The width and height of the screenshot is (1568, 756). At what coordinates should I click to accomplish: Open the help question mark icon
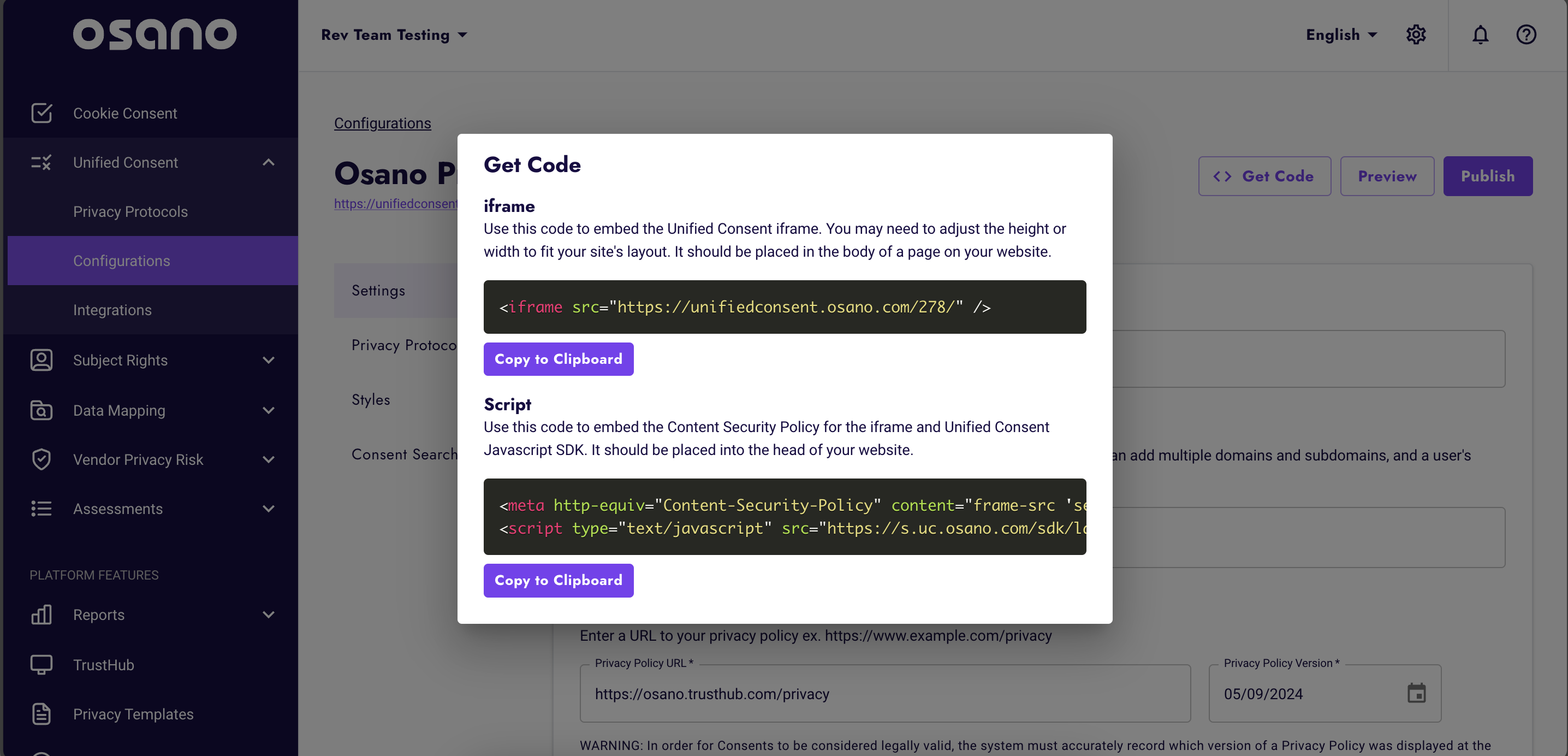[1526, 35]
